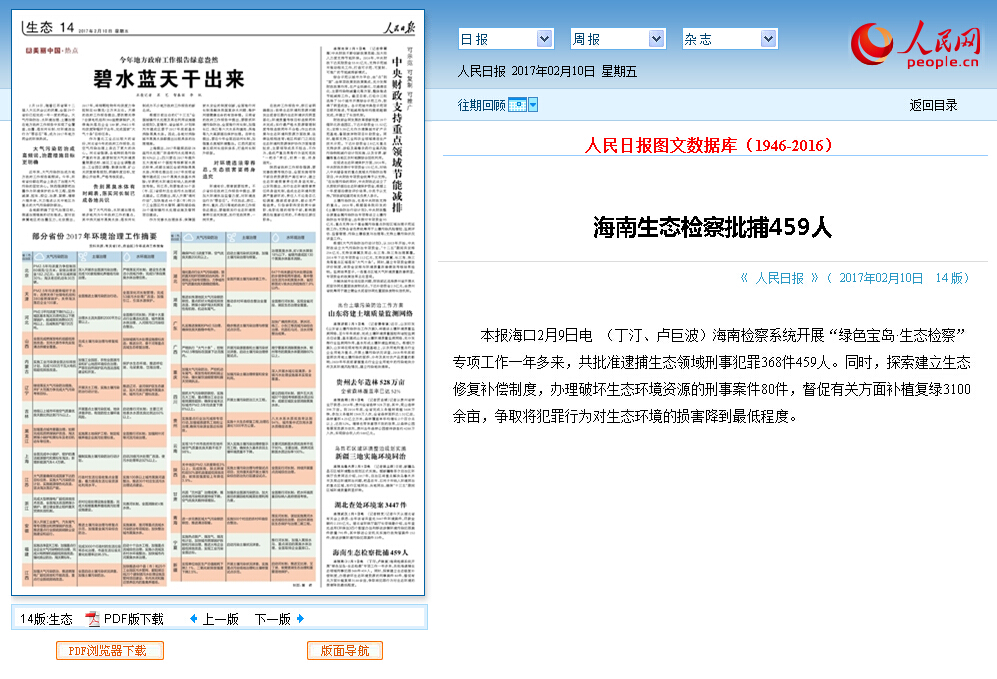Go to 上一版 previous page
The width and height of the screenshot is (997, 679).
point(221,619)
